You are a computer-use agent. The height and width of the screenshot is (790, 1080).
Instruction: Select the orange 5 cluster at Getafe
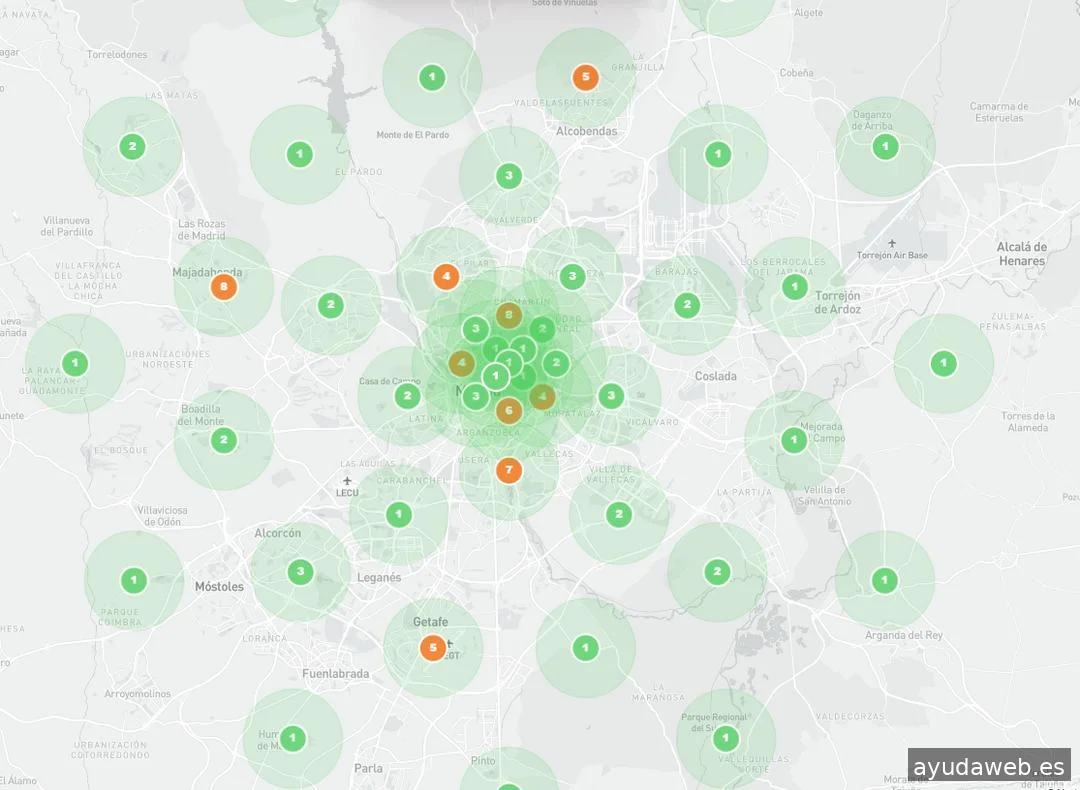(x=432, y=648)
